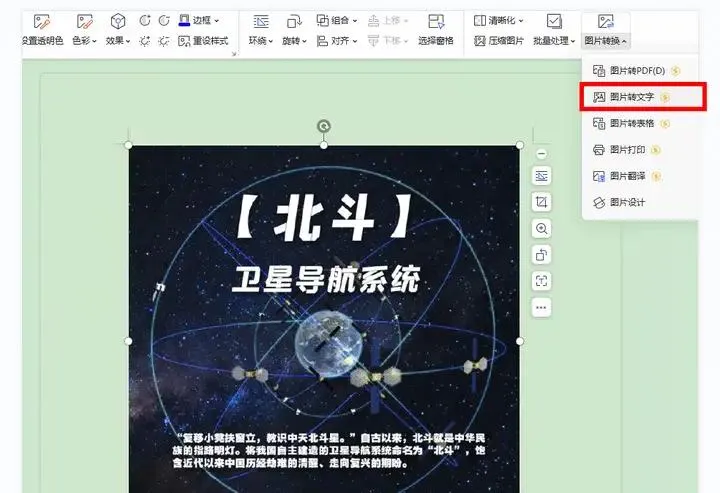Select 图片转PDF(D) from the menu

coord(640,71)
